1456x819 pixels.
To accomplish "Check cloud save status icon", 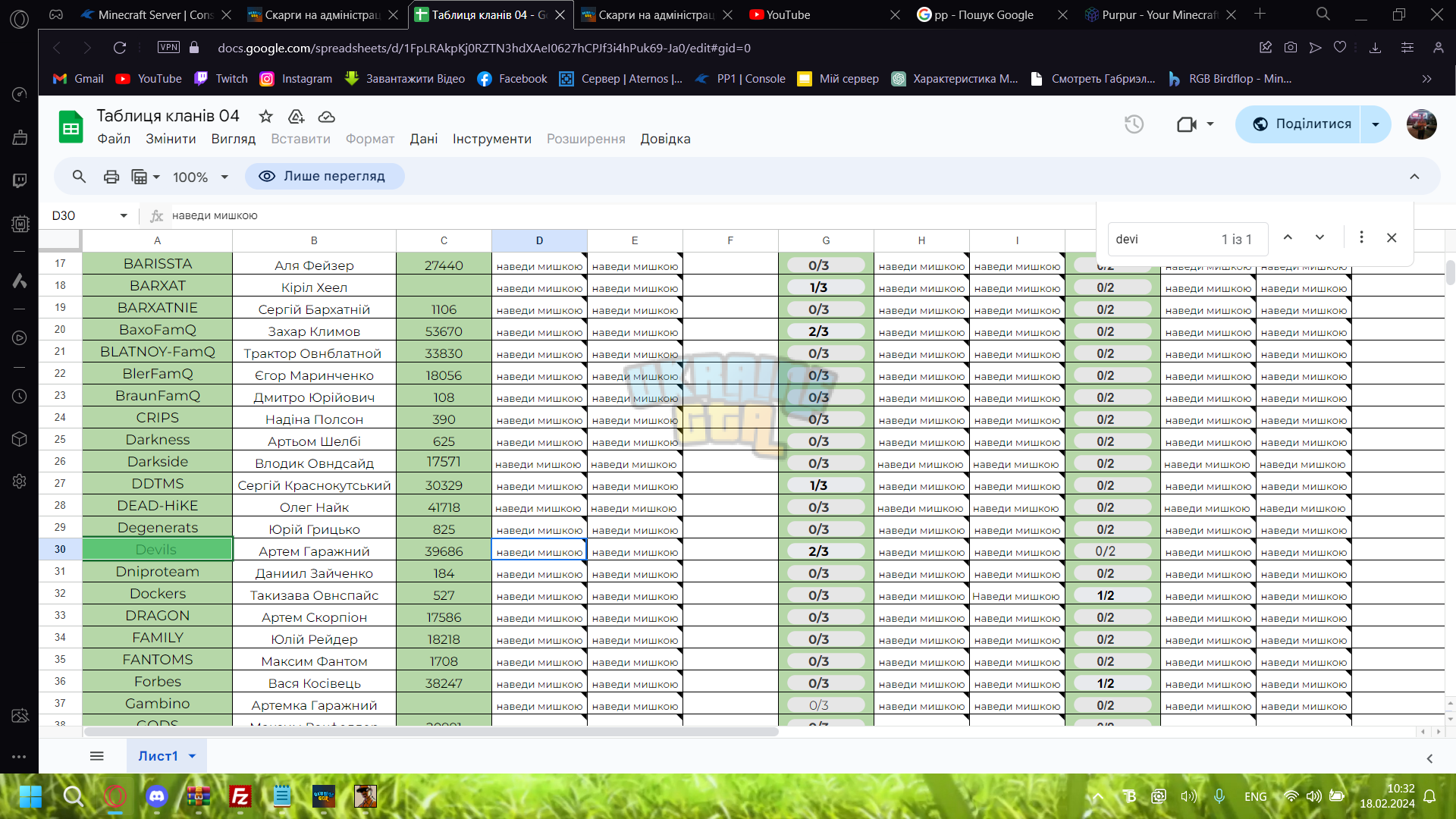I will point(326,117).
